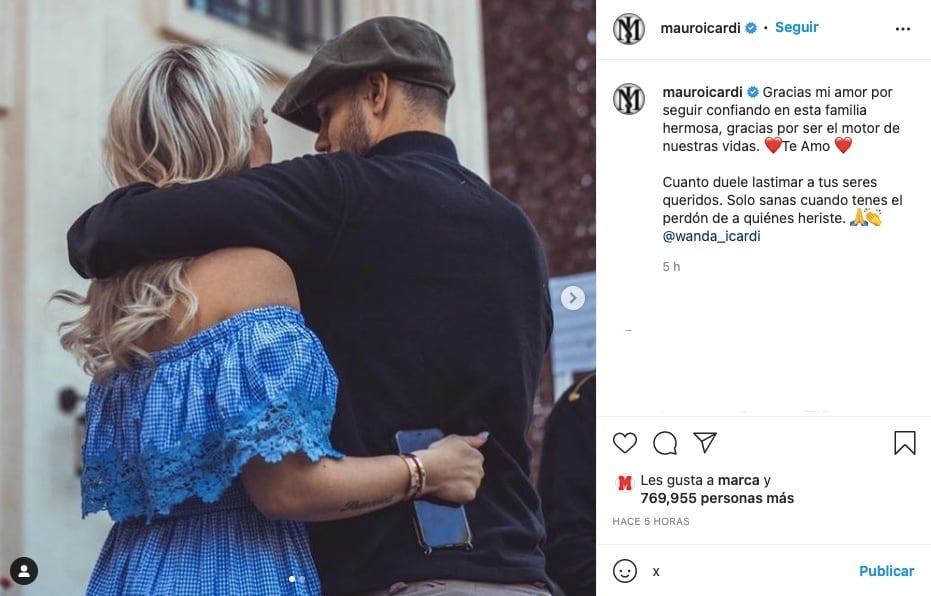931x596 pixels.
Task: Open the HACE 5 HORAS timestamp
Action: coord(651,521)
